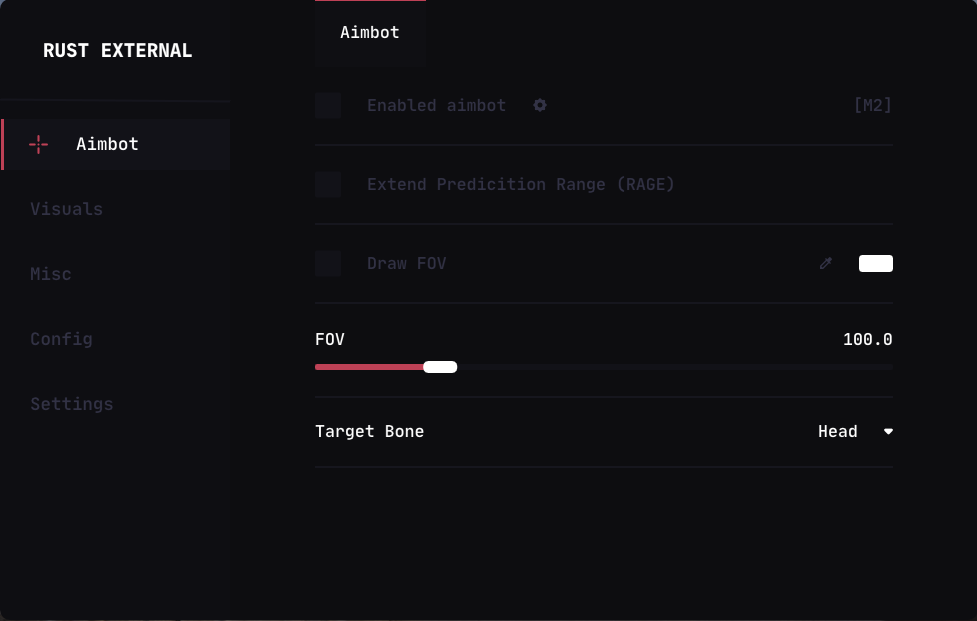The image size is (977, 621).
Task: Select the Aimbot label in the sidebar
Action: click(107, 144)
